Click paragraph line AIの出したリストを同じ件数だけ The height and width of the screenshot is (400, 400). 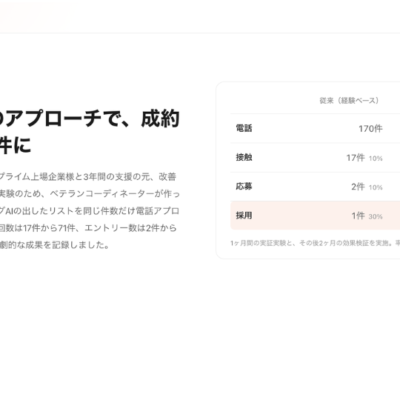pyautogui.click(x=90, y=211)
